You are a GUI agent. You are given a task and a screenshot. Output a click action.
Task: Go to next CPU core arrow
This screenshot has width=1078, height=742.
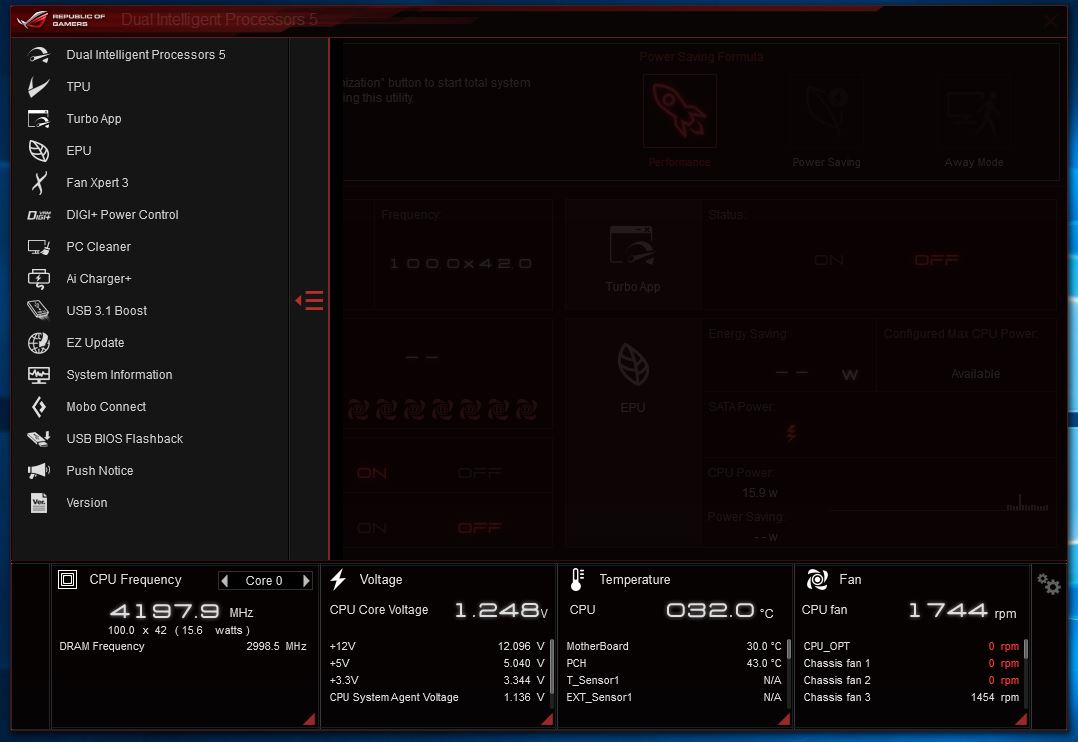point(306,581)
